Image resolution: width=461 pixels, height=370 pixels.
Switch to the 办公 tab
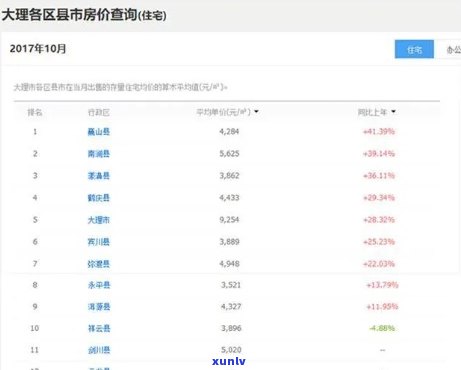click(x=453, y=50)
